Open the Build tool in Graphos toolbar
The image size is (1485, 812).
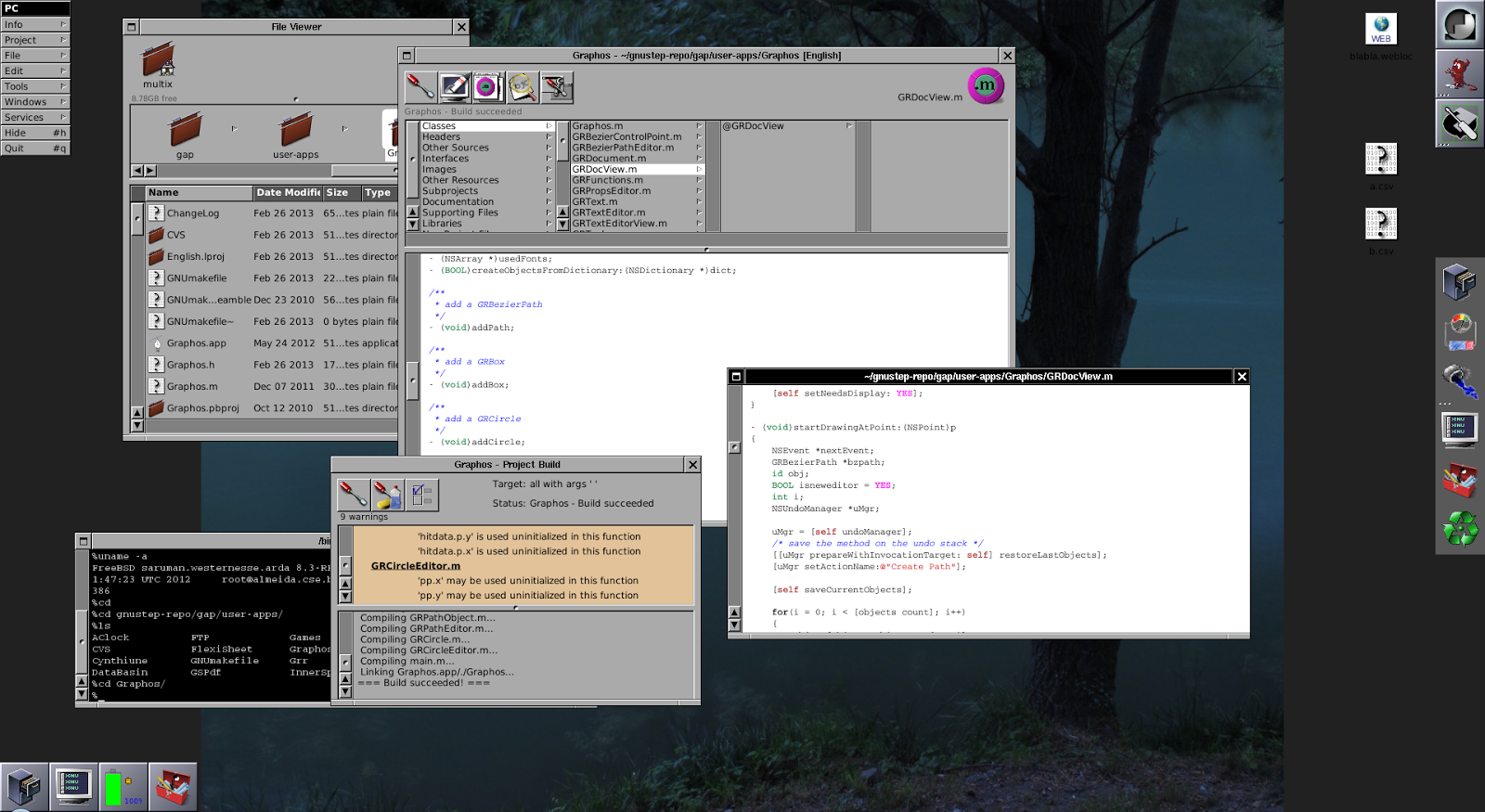pyautogui.click(x=420, y=87)
